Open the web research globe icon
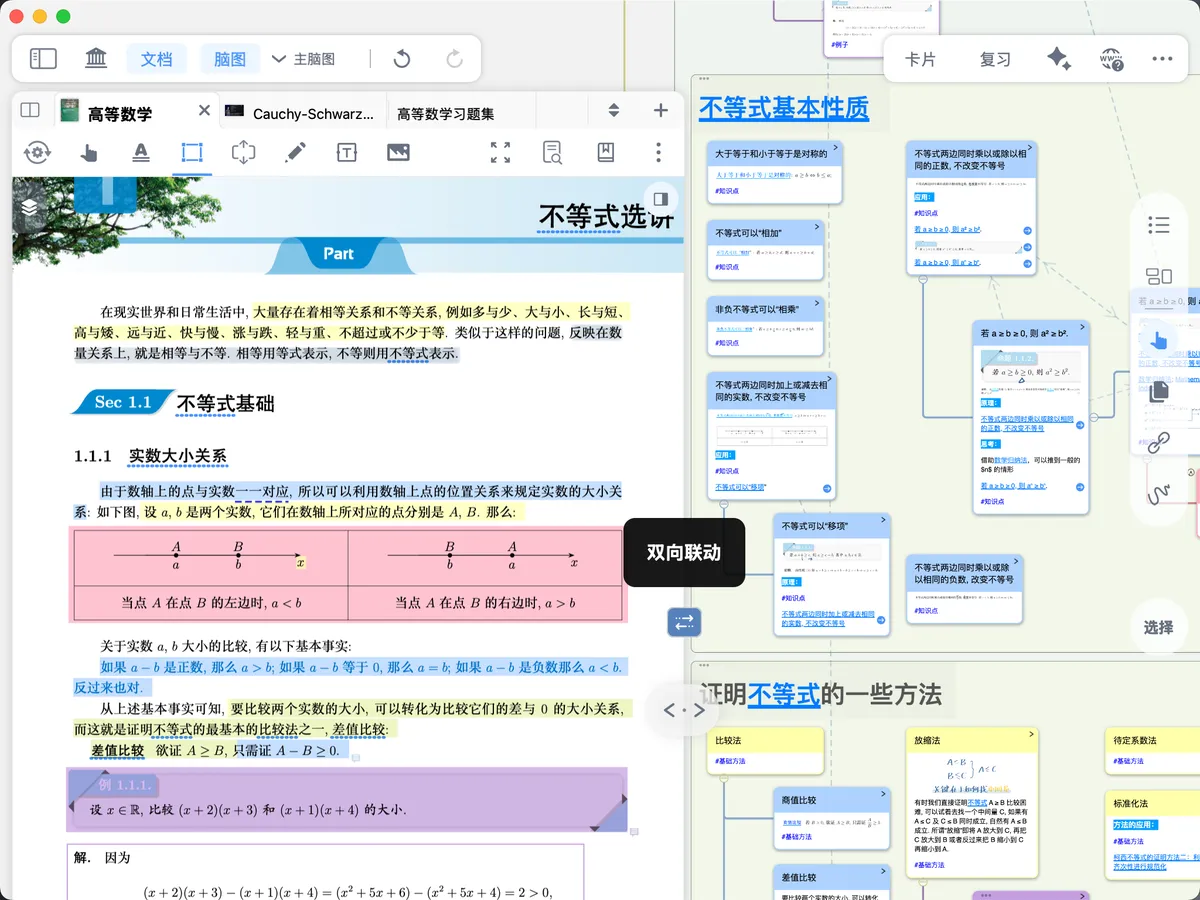 tap(1111, 59)
